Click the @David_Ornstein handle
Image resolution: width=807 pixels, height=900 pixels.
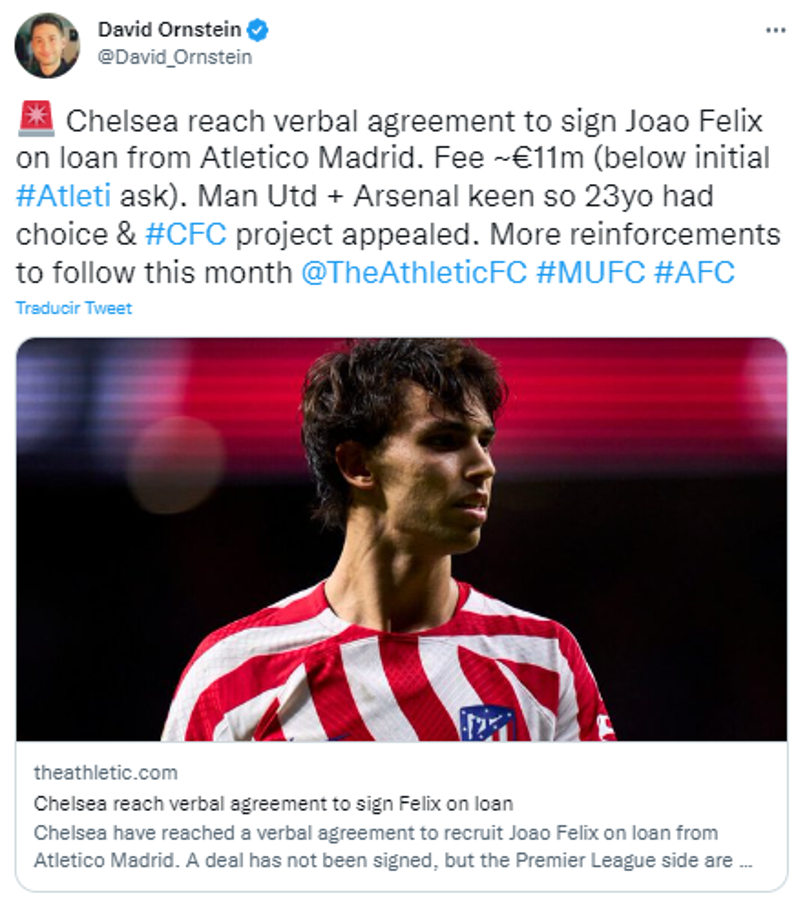(x=175, y=57)
